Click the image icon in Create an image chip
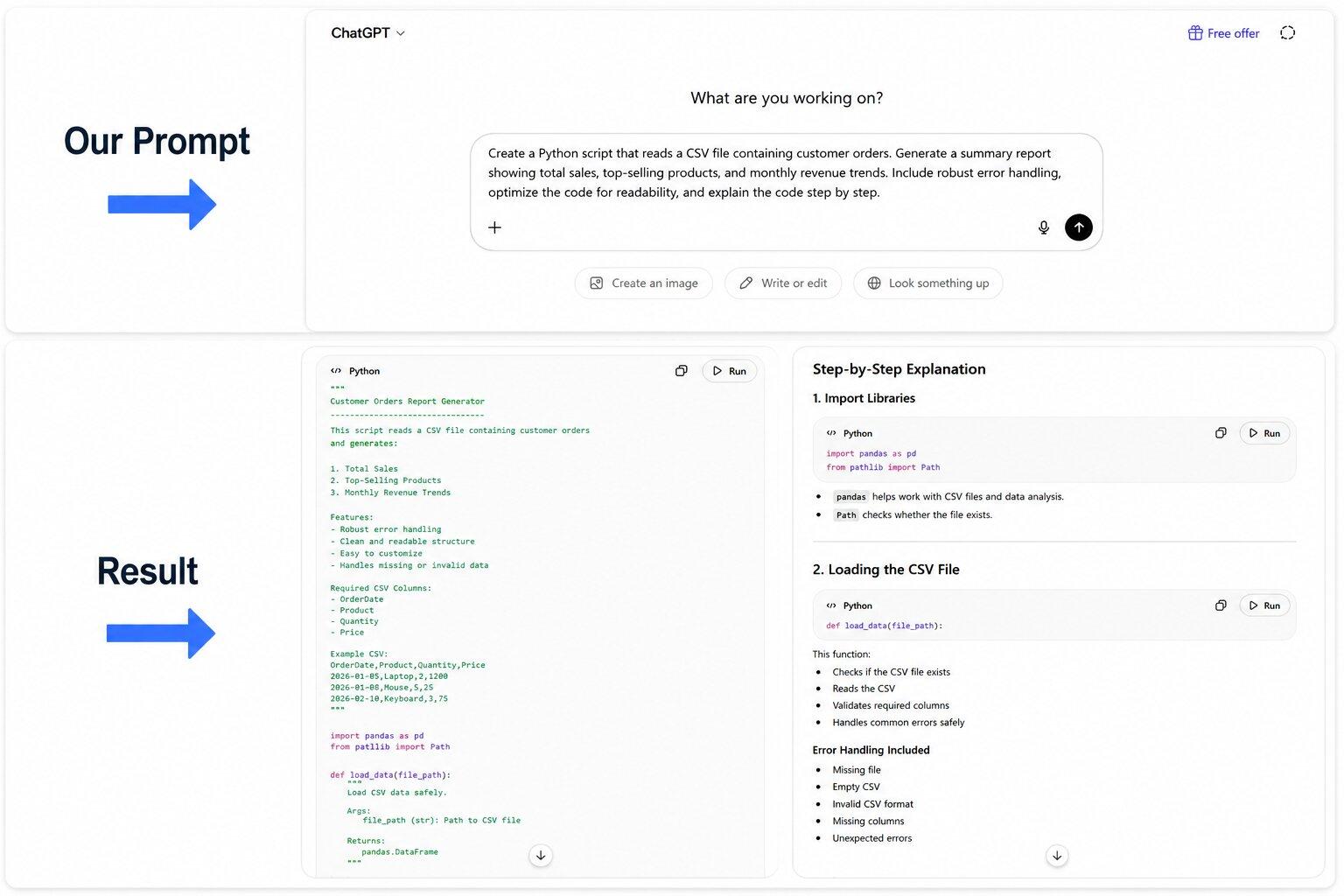The image size is (1344, 896). pyautogui.click(x=597, y=283)
